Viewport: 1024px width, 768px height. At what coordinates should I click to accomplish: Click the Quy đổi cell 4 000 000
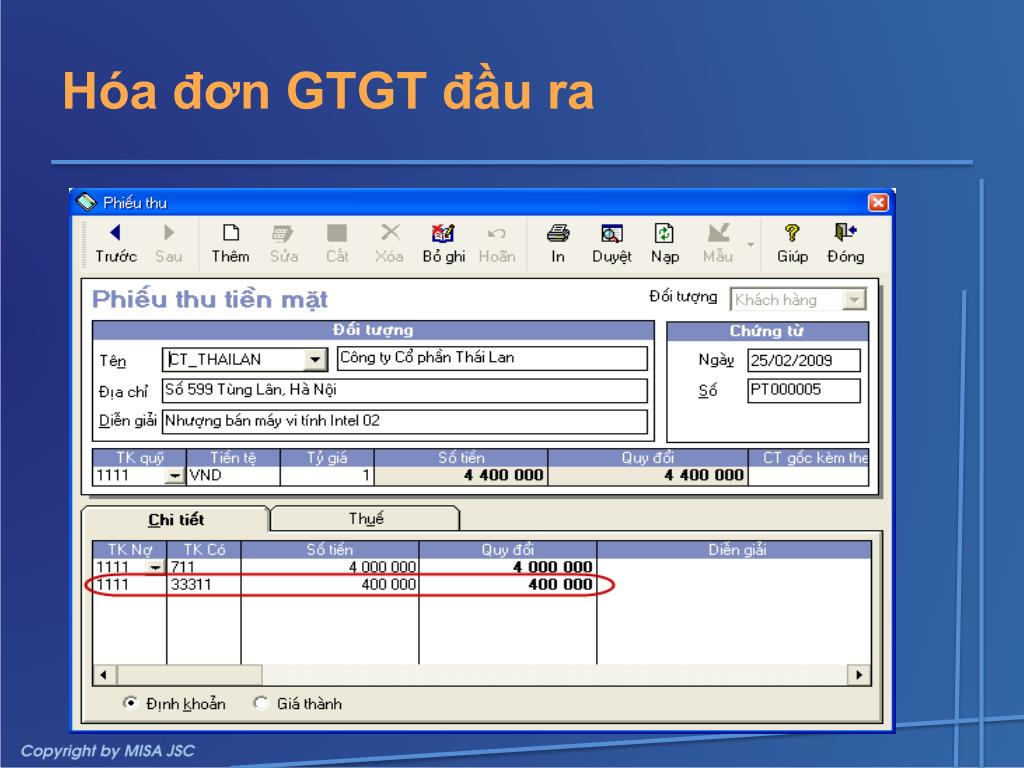pos(507,567)
